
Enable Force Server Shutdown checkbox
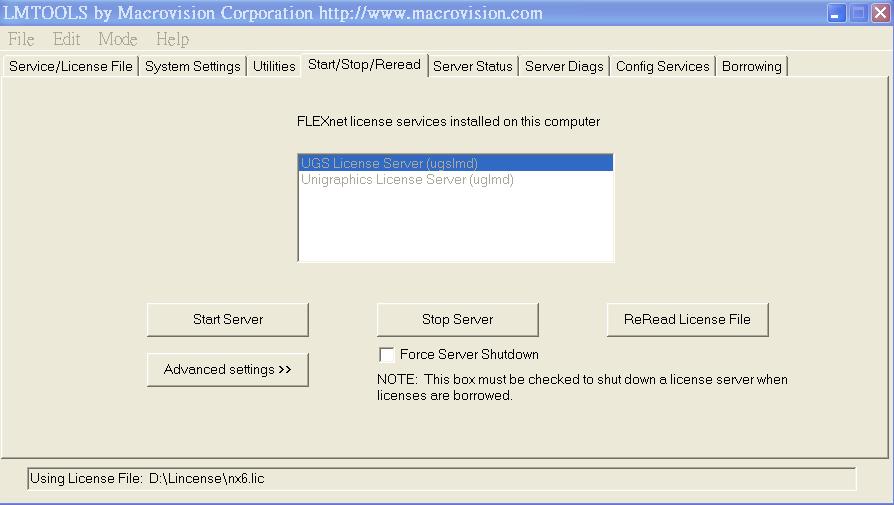(x=387, y=355)
